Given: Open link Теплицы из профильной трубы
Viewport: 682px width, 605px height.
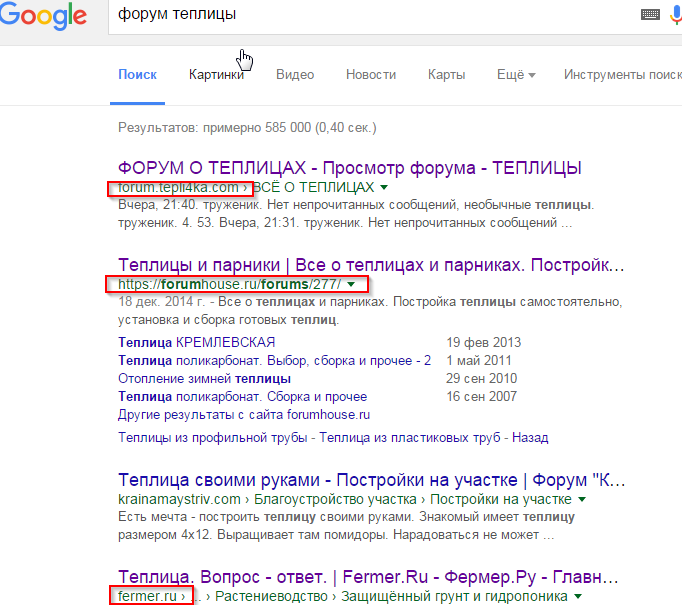Looking at the screenshot, I should point(213,437).
